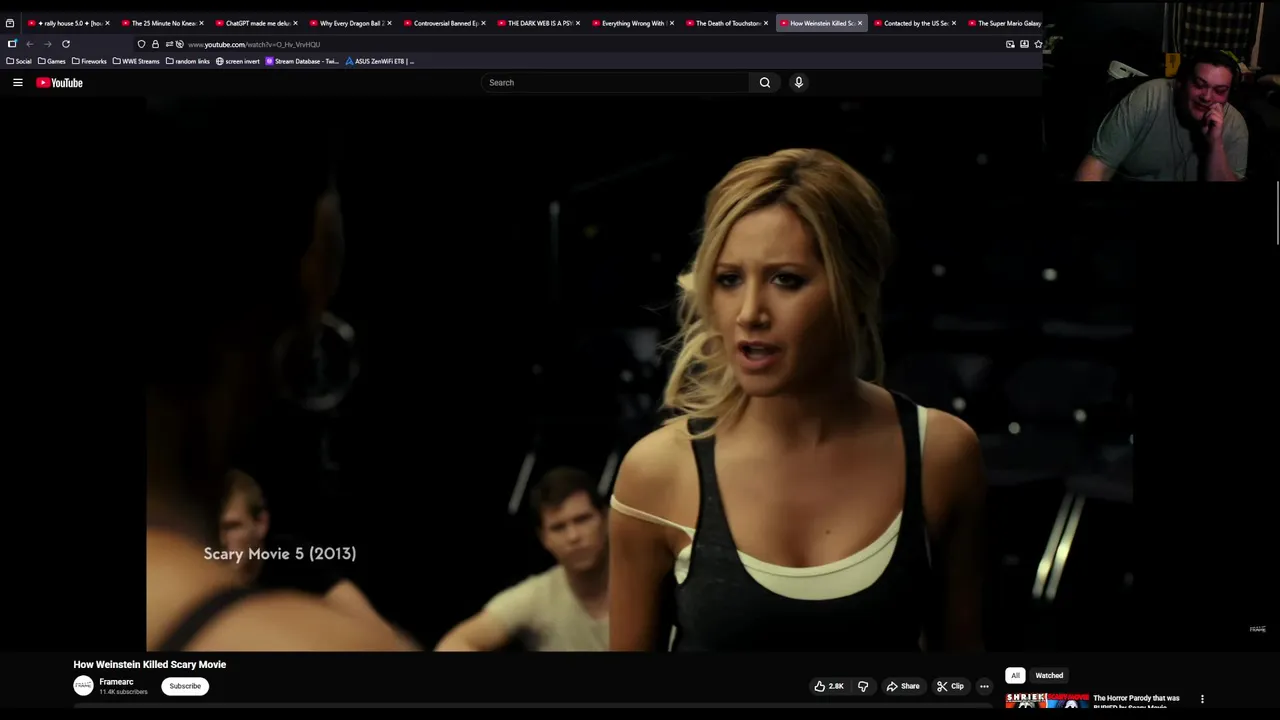The image size is (1280, 720).
Task: Click the site permissions icon by the padlock
Action: coord(174,44)
